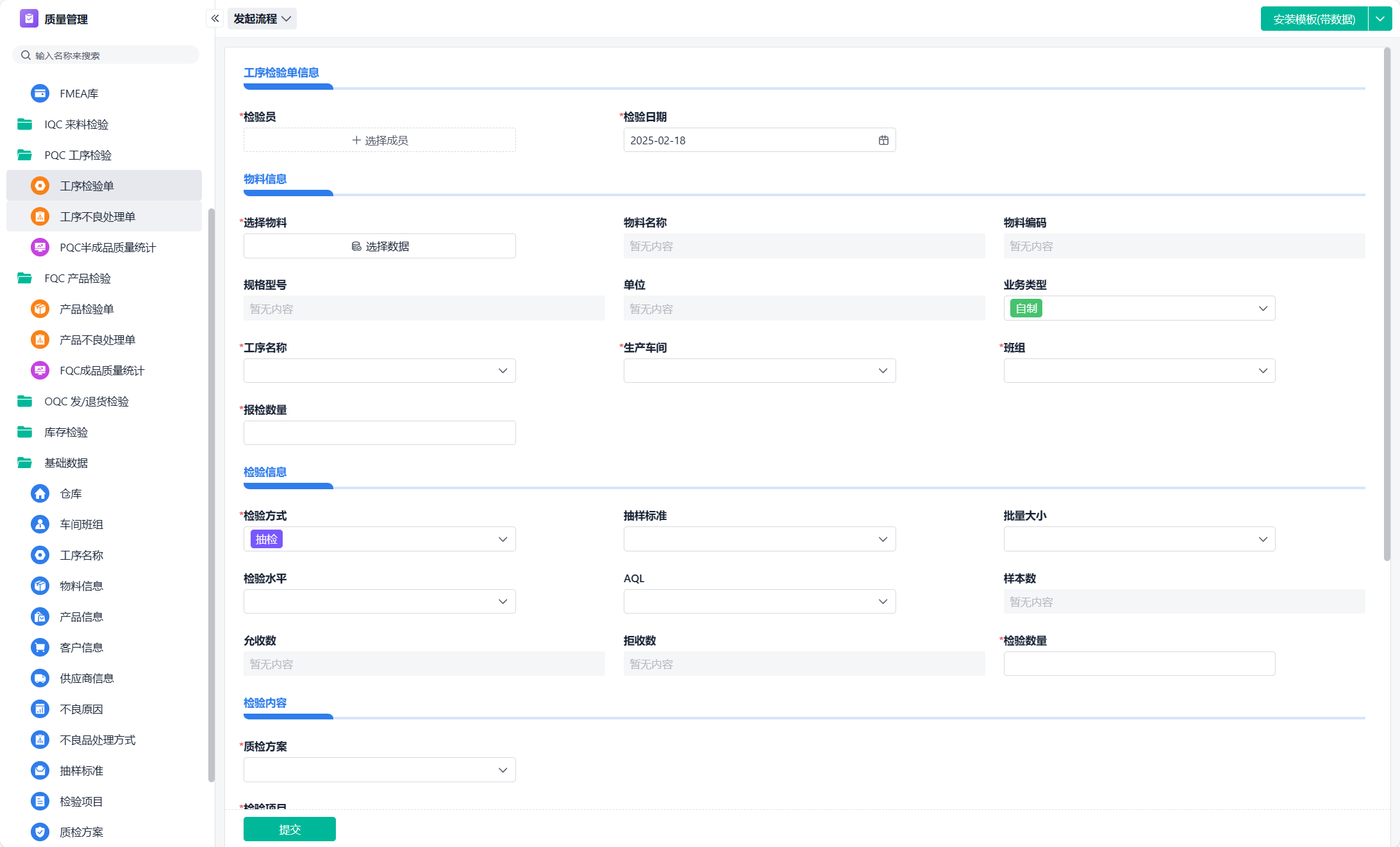Open the 业务类型 dropdown
The image size is (1400, 847).
click(1139, 308)
